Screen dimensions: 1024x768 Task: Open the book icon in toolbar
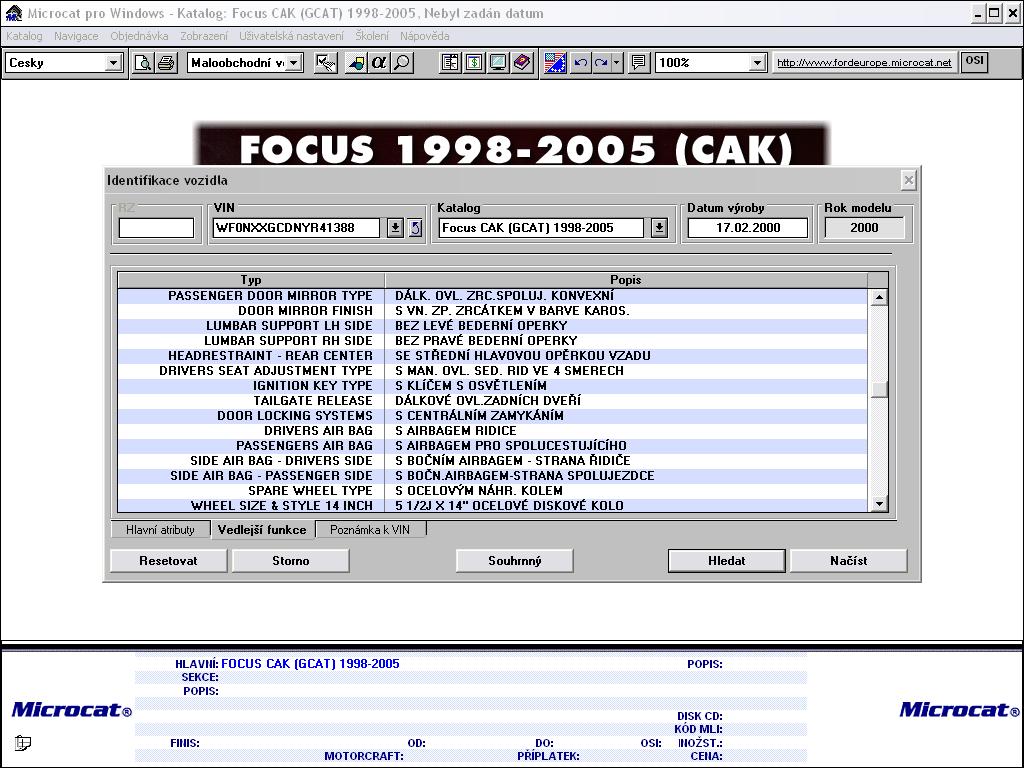coord(522,63)
